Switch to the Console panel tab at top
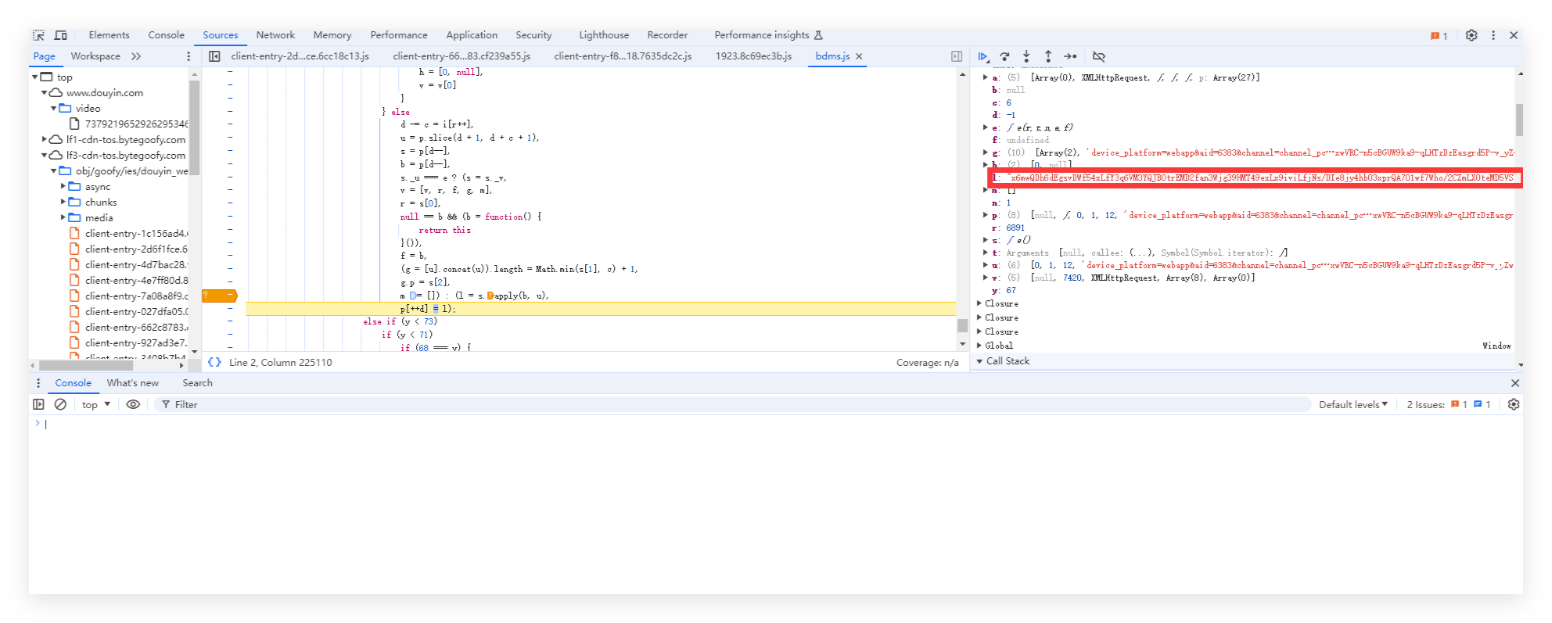 (x=166, y=35)
